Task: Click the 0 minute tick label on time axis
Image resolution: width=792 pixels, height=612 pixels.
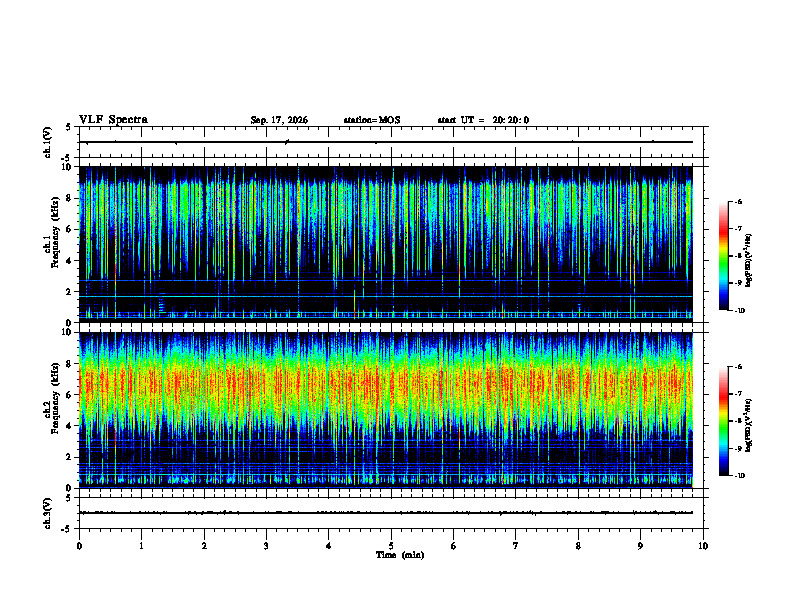Action: 79,546
